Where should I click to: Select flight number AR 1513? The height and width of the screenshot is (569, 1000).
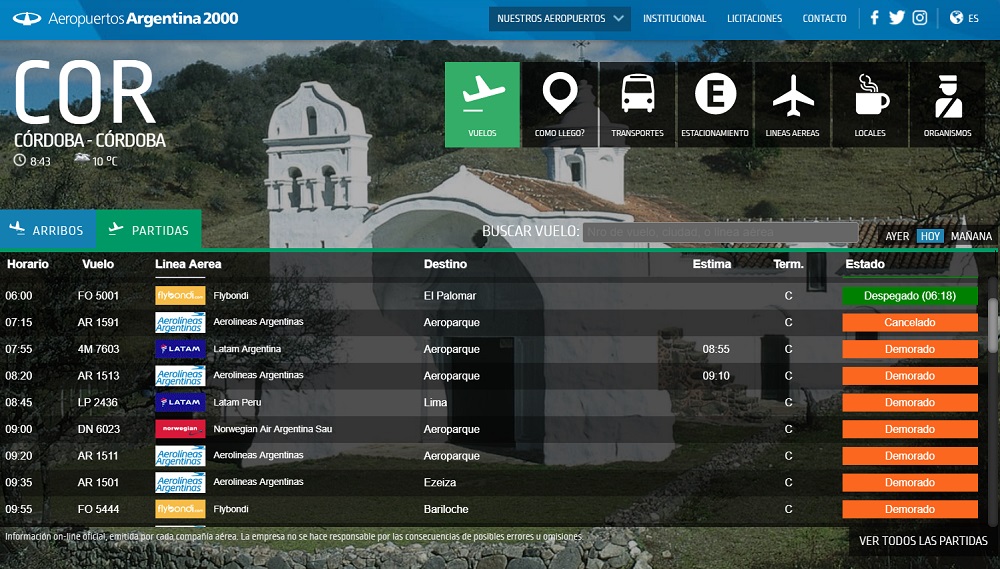point(98,376)
